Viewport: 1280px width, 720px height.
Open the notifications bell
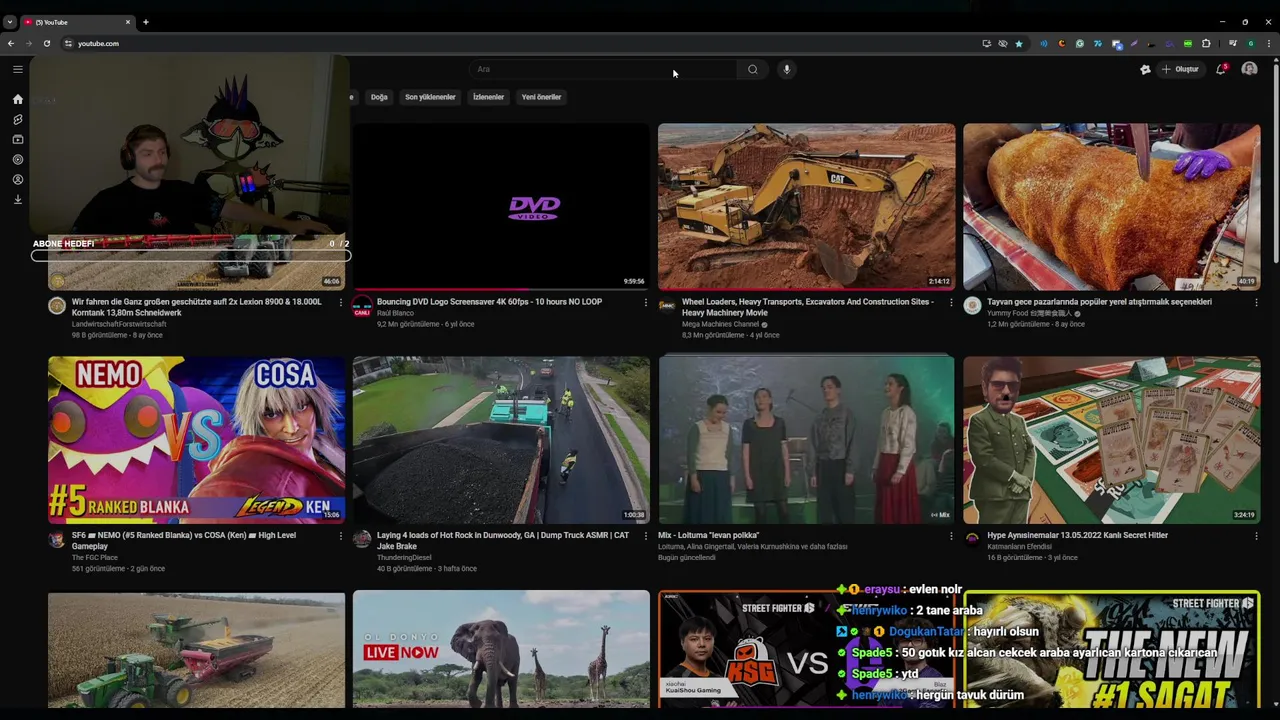coord(1221,69)
